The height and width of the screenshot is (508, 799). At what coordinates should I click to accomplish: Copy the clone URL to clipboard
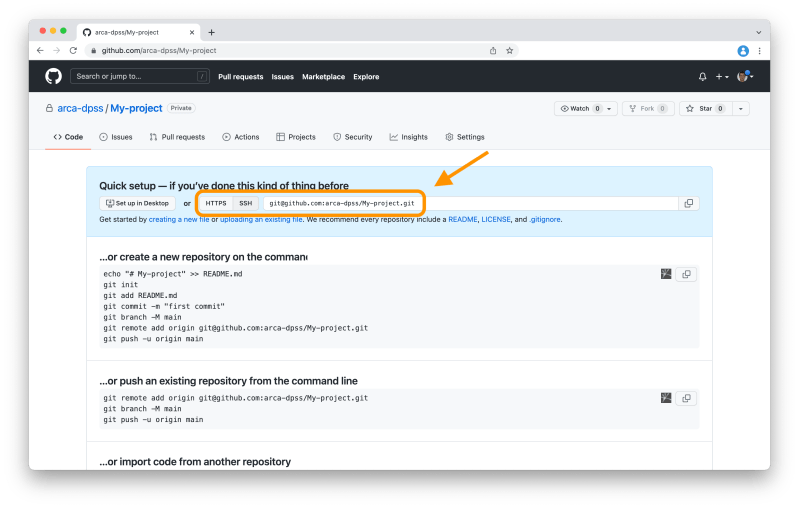pos(689,203)
